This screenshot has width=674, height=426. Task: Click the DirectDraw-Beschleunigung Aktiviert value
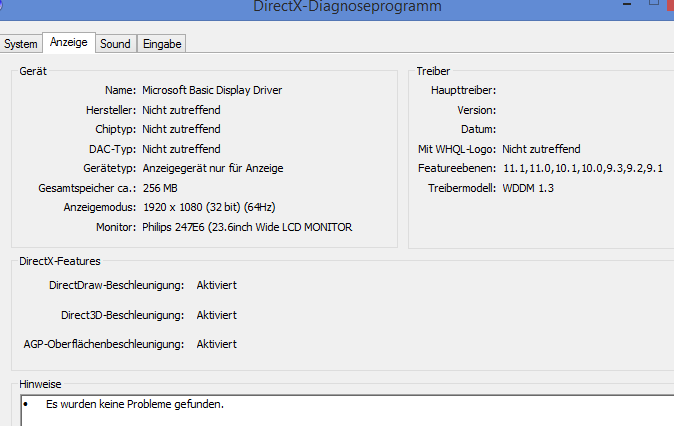(217, 285)
